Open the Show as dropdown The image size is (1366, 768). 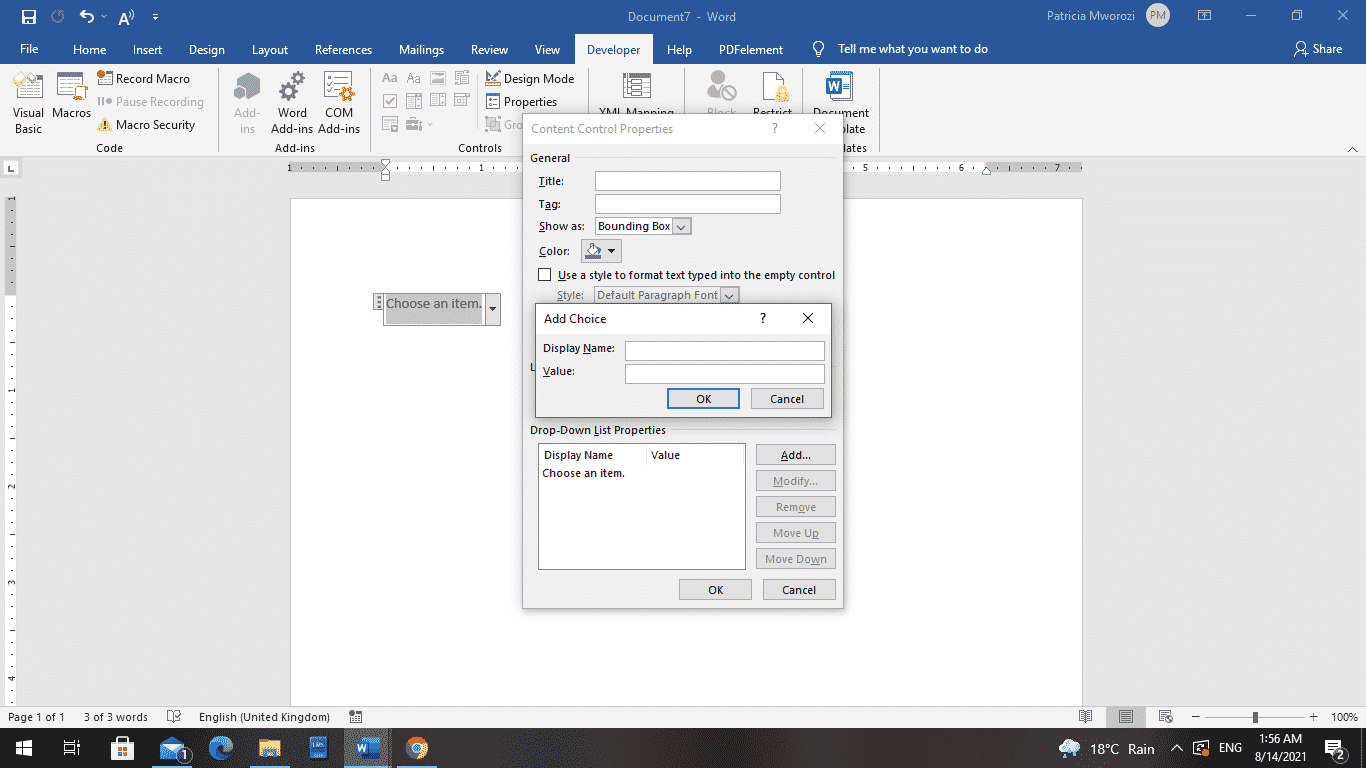coord(682,226)
